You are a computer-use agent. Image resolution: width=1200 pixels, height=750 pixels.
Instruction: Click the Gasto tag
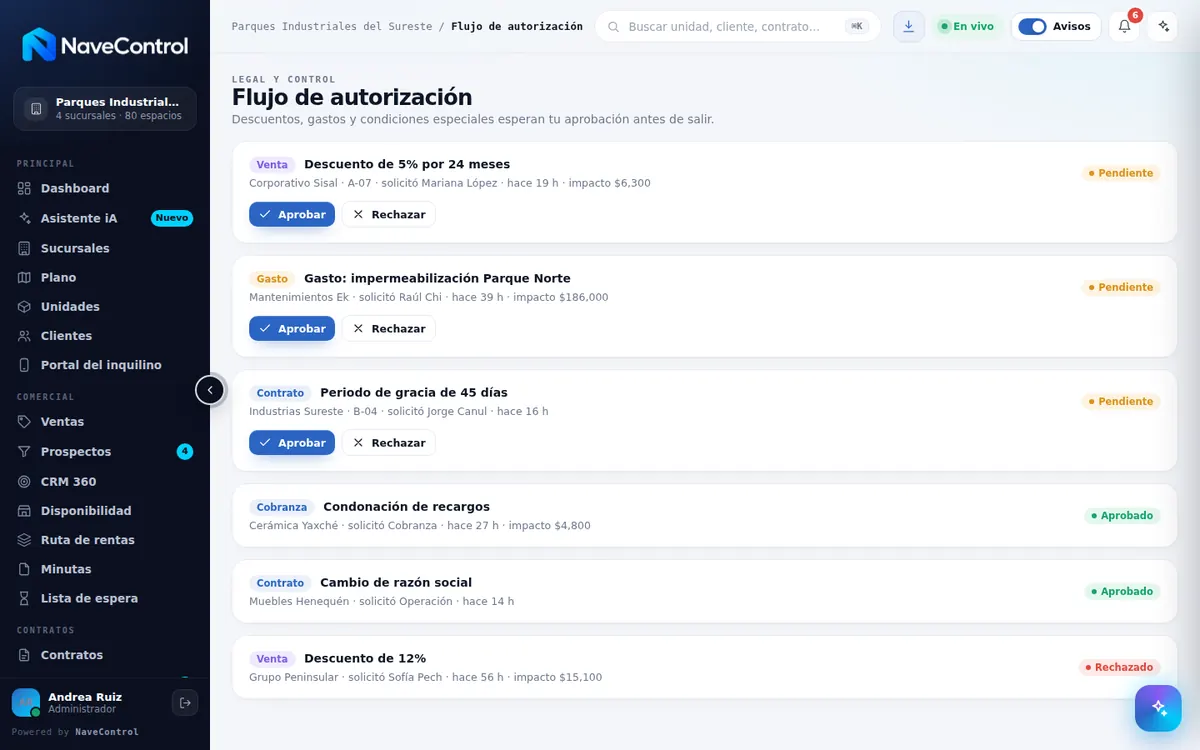[x=272, y=279]
